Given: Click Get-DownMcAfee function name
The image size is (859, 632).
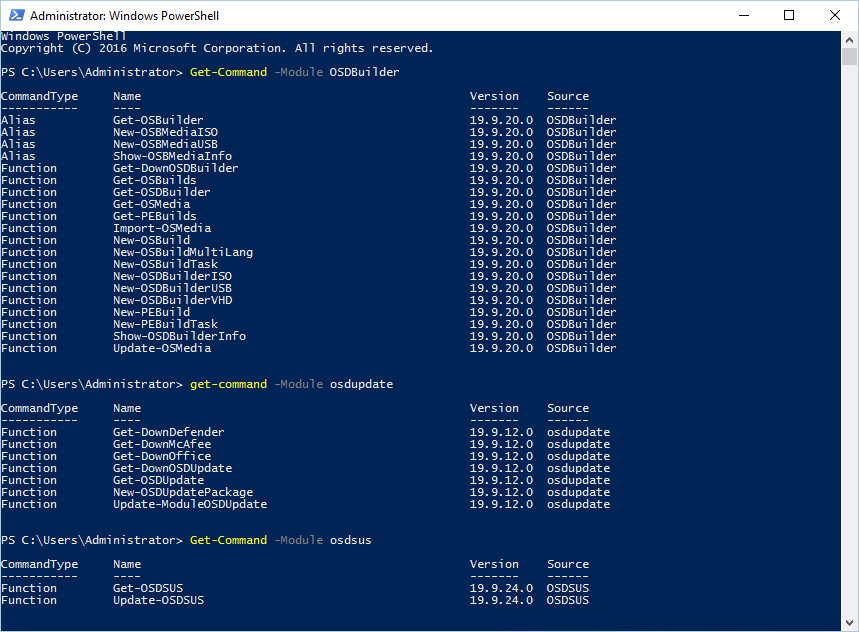Looking at the screenshot, I should 162,444.
